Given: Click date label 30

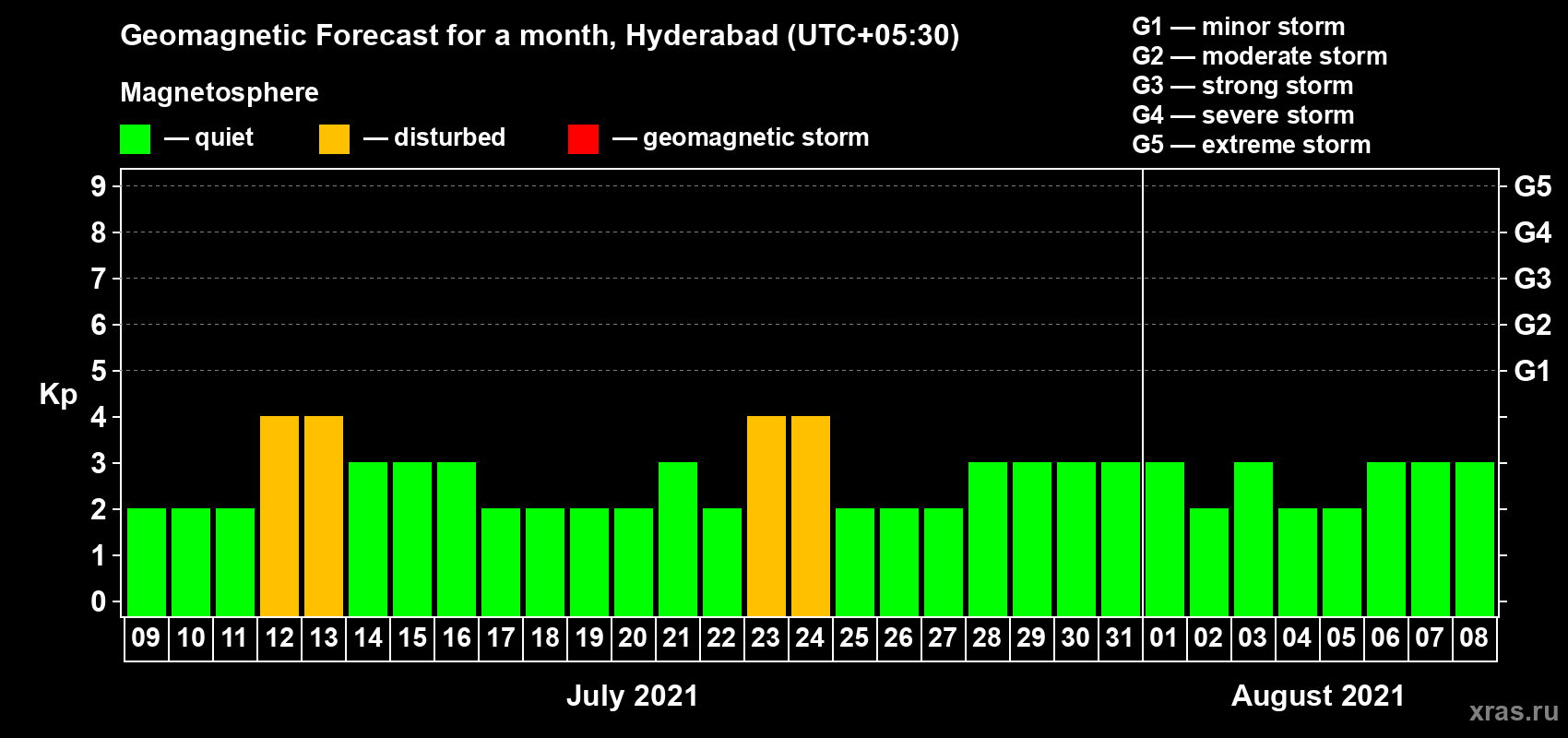Looking at the screenshot, I should tap(1075, 637).
